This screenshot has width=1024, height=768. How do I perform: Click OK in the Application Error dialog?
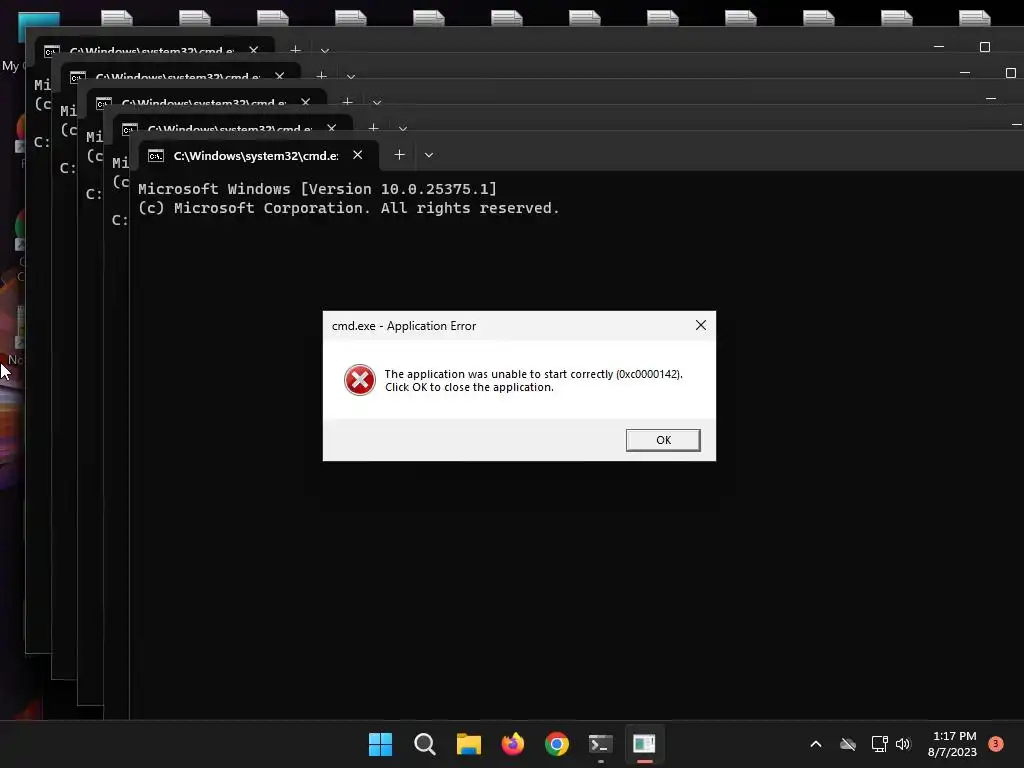(663, 440)
